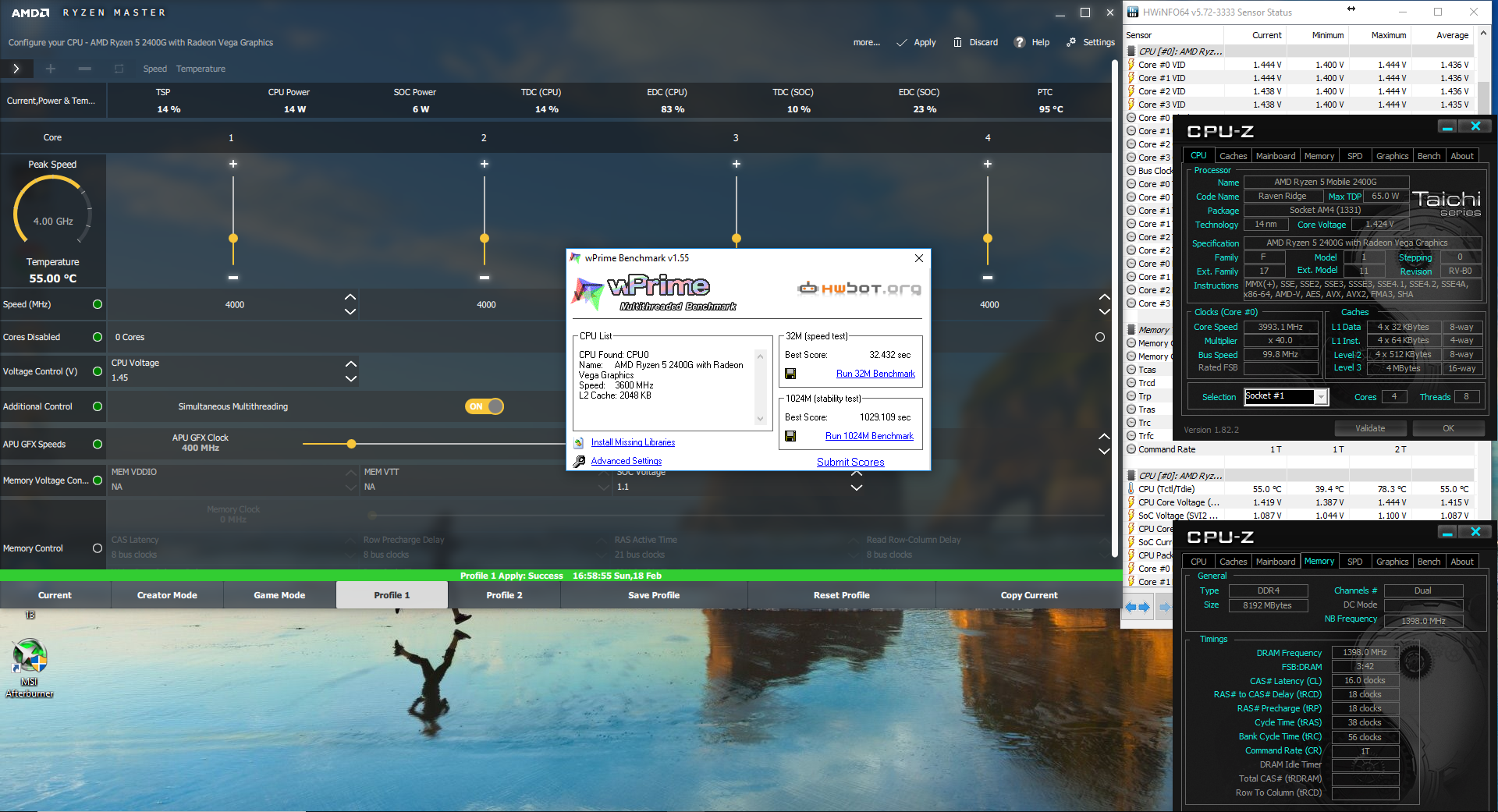
Task: Toggle Memory Control circle
Action: pos(98,548)
